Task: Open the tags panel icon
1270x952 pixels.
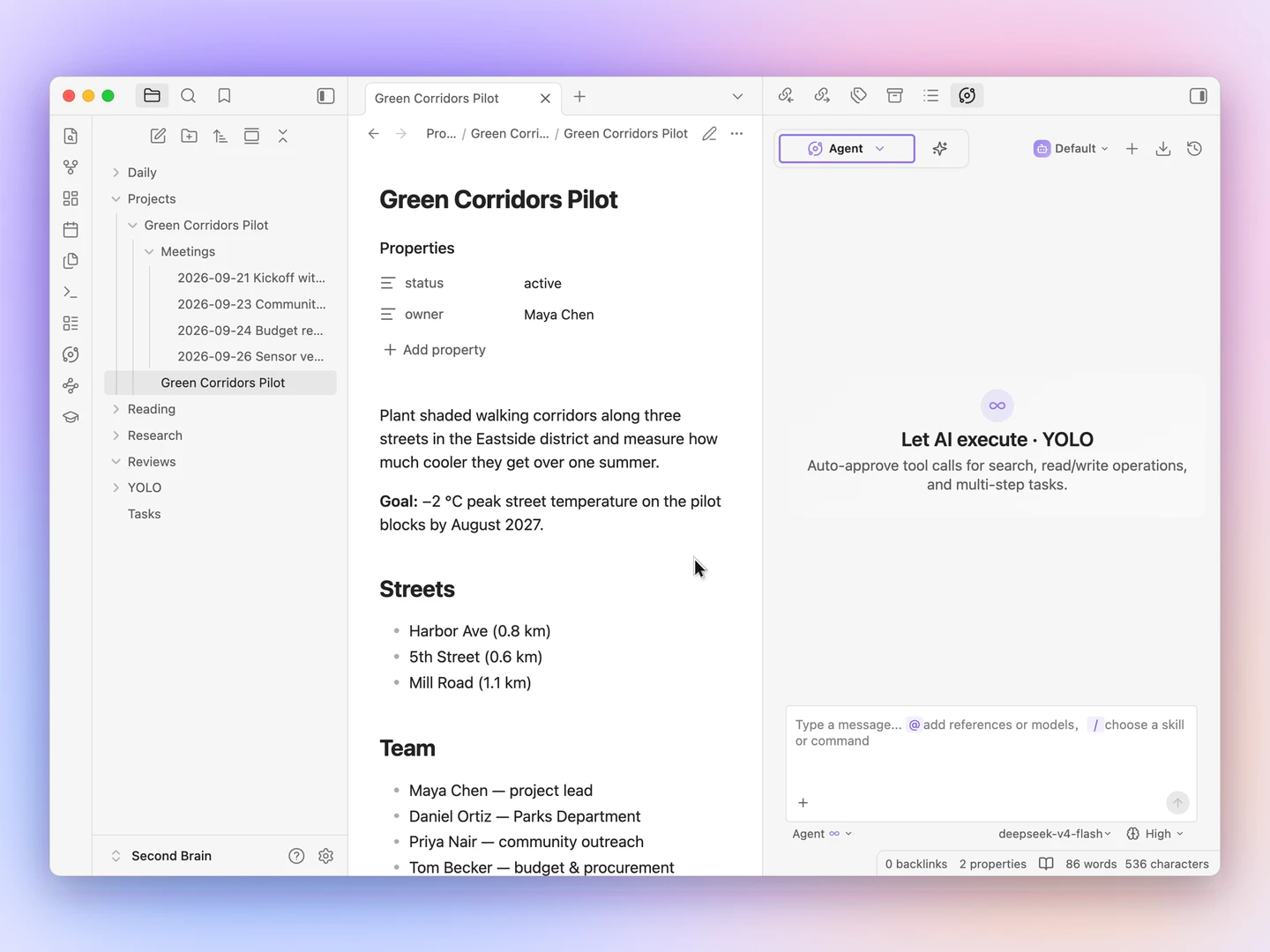Action: pyautogui.click(x=858, y=95)
